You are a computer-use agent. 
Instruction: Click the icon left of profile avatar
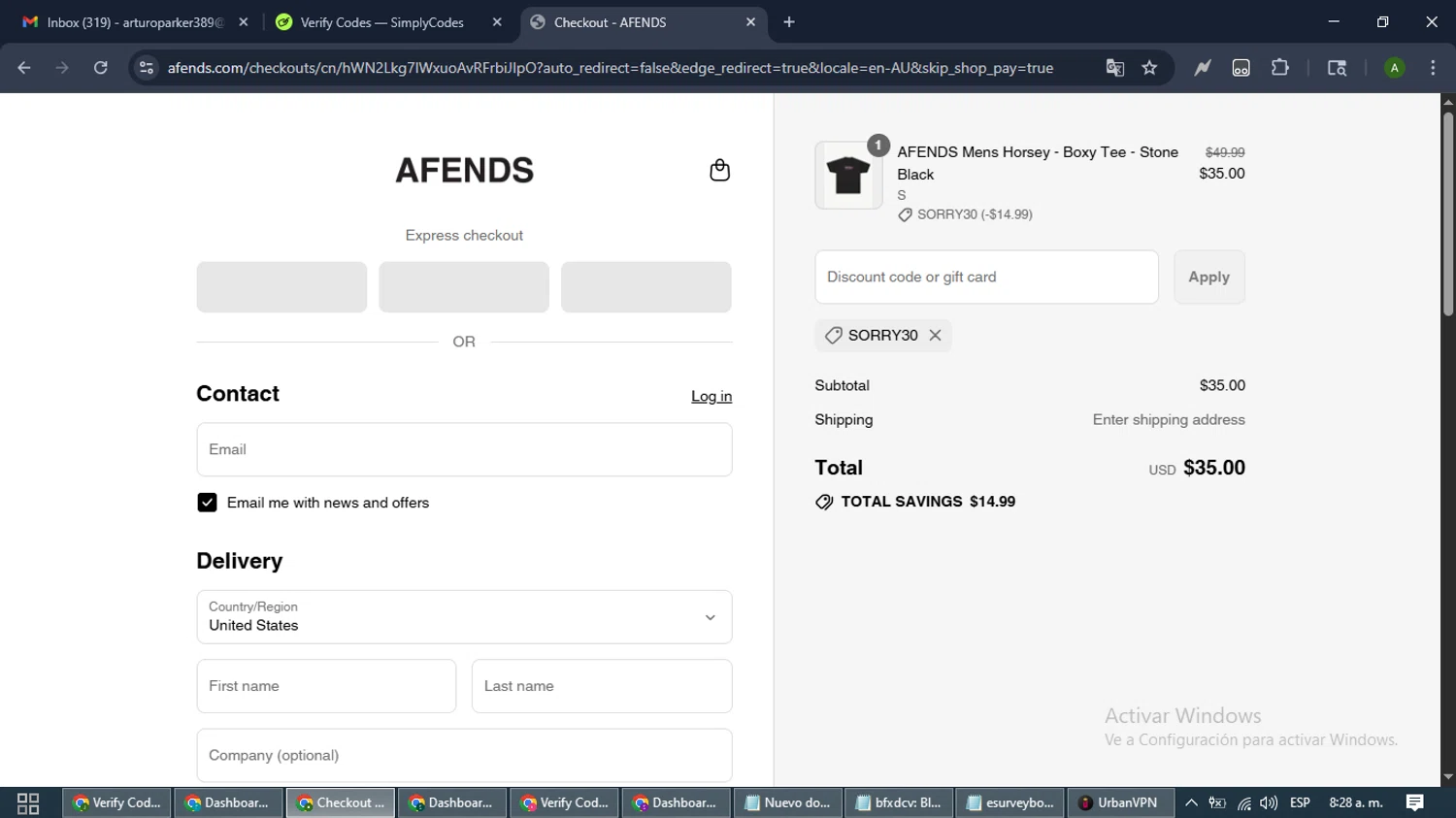tap(1337, 68)
